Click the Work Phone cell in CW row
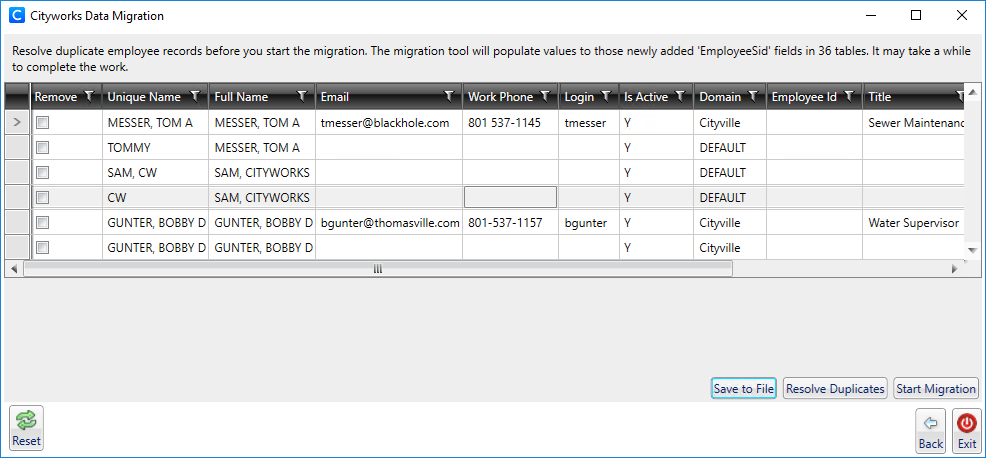 pyautogui.click(x=510, y=198)
